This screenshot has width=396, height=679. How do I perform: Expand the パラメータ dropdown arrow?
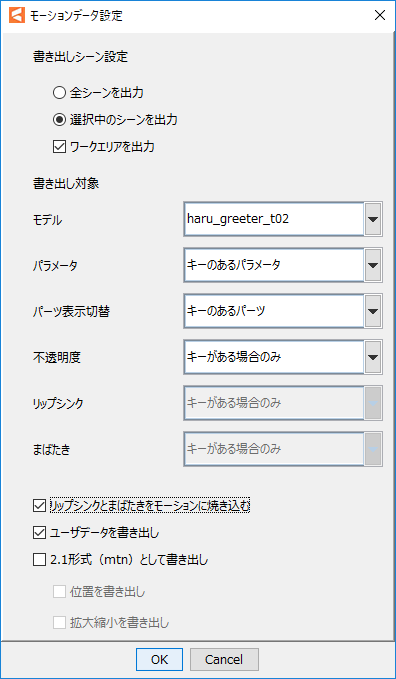tap(373, 265)
